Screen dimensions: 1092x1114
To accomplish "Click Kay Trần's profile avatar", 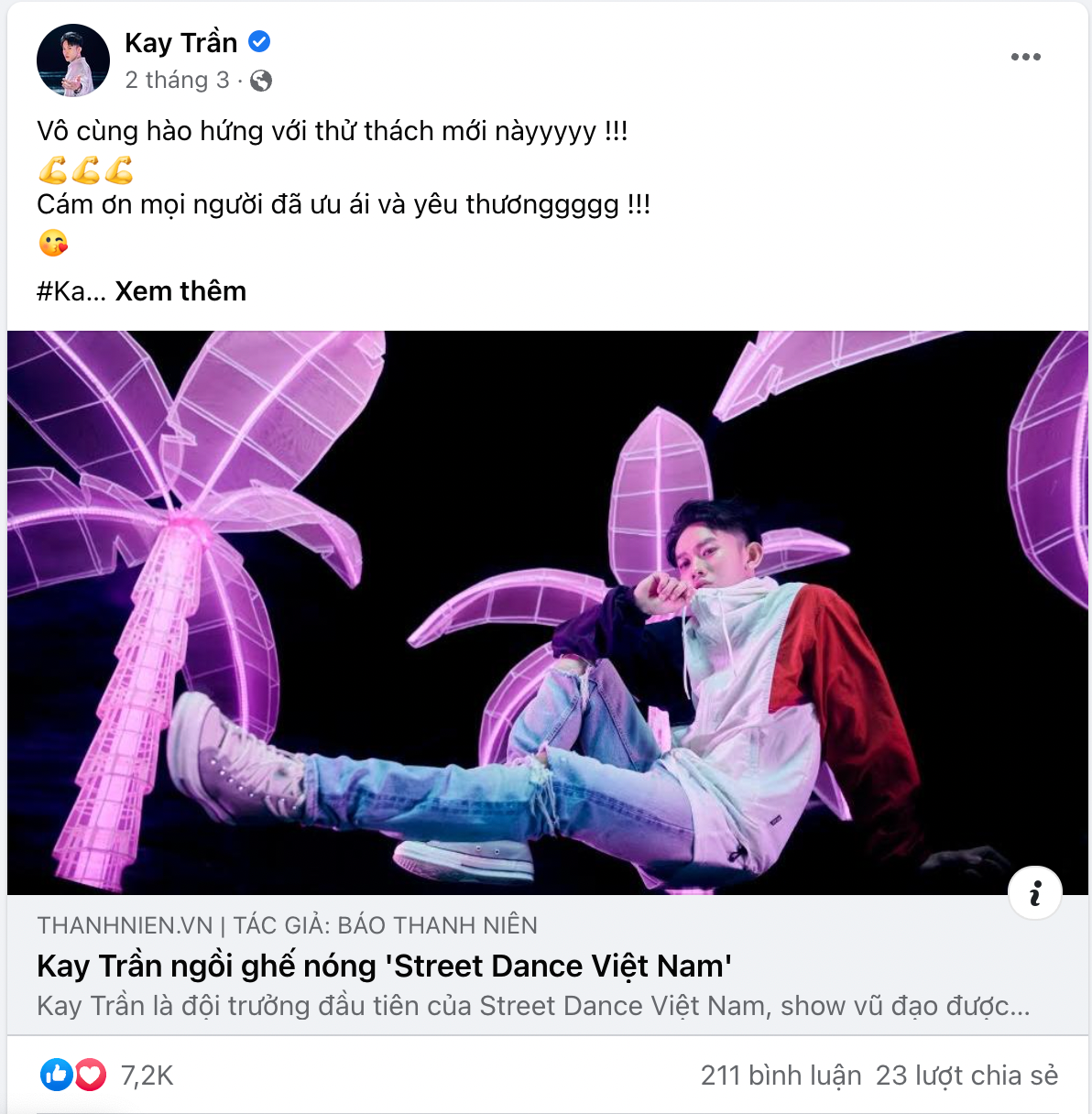I will tap(72, 60).
